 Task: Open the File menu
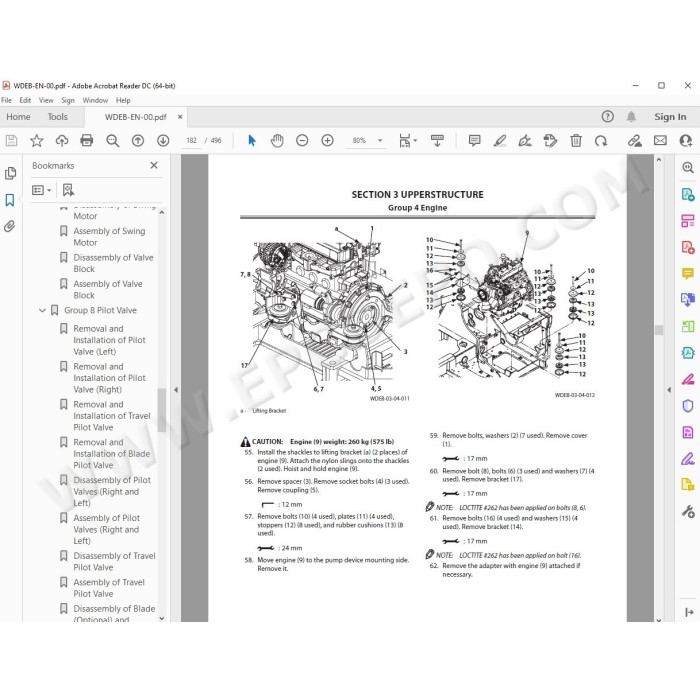tap(7, 100)
